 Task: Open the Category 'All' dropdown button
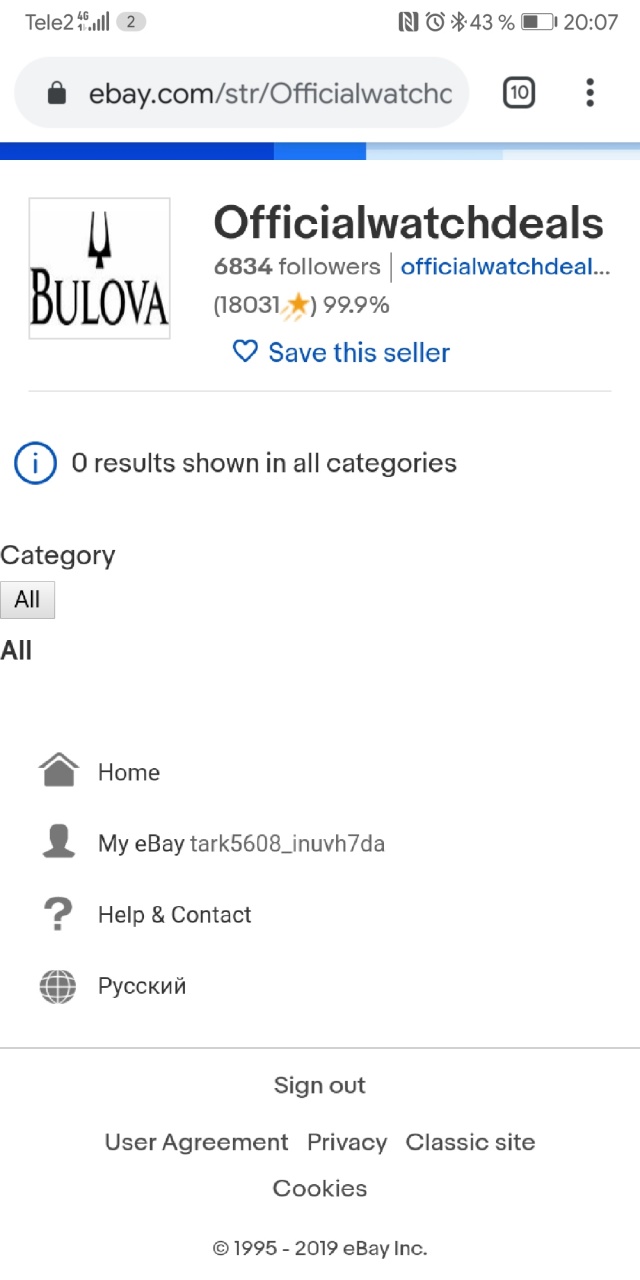(27, 600)
